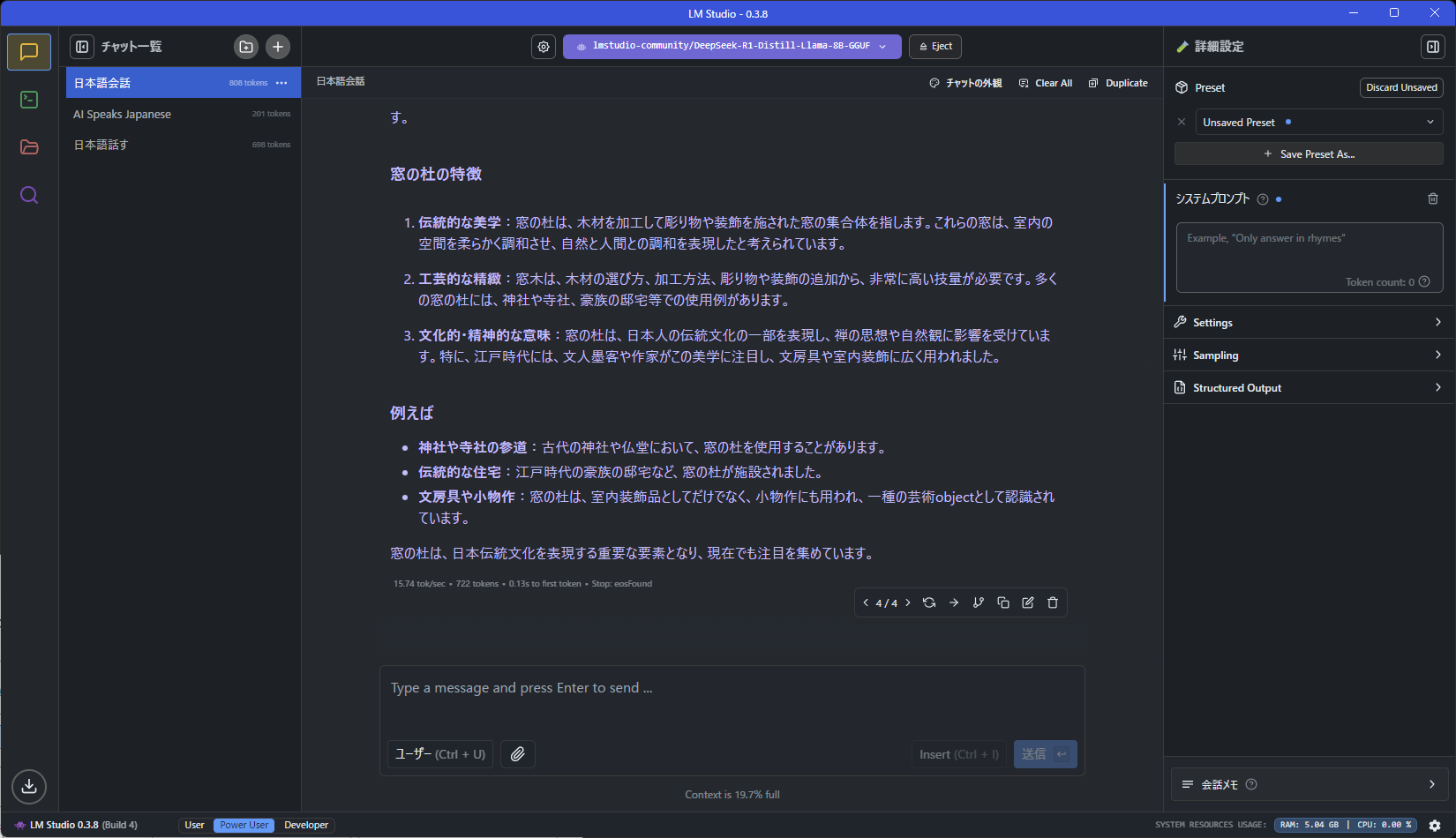1456x838 pixels.
Task: Open My Models via the folder icon
Action: coord(28,147)
